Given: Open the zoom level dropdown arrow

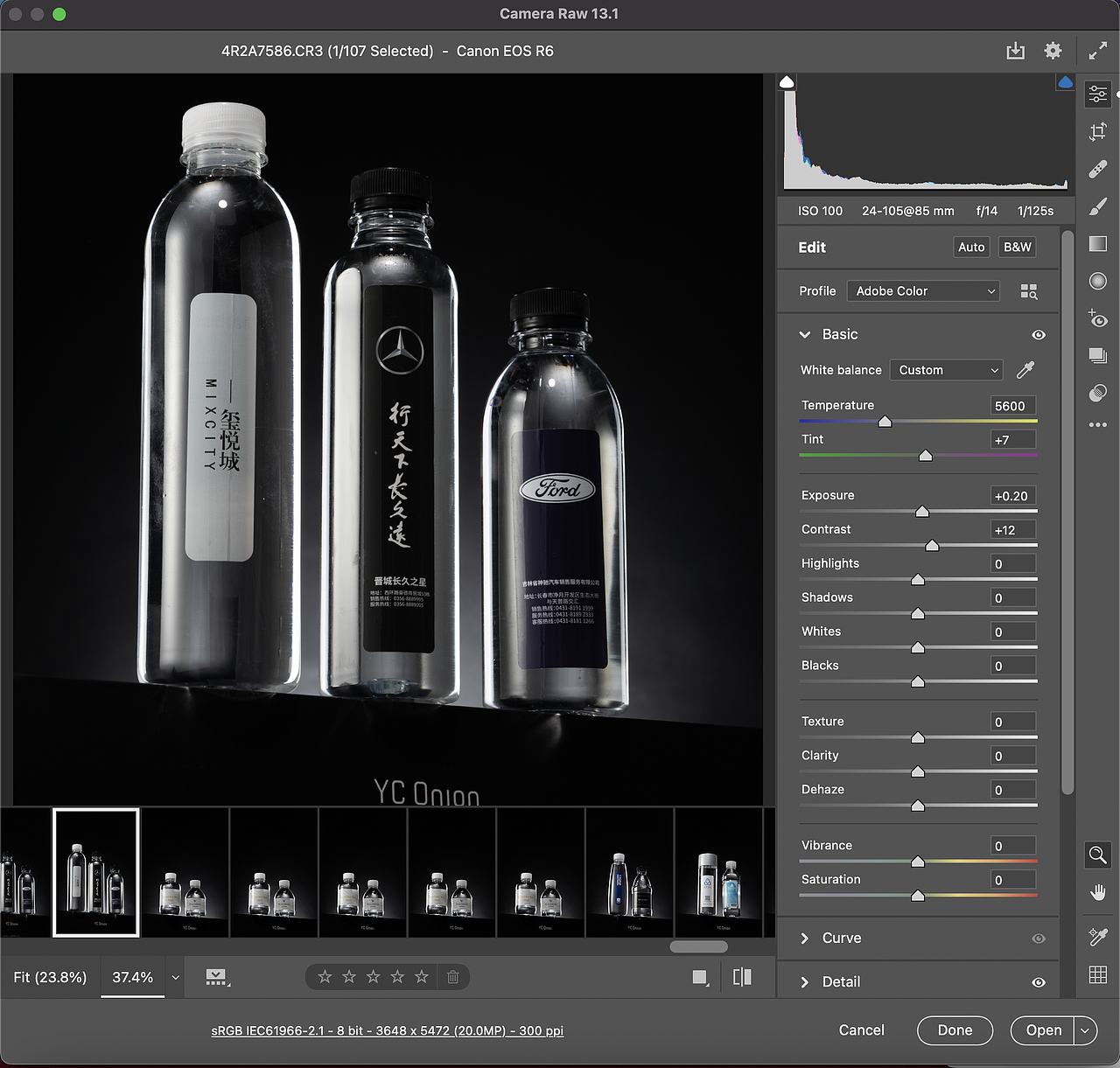Looking at the screenshot, I should [175, 978].
